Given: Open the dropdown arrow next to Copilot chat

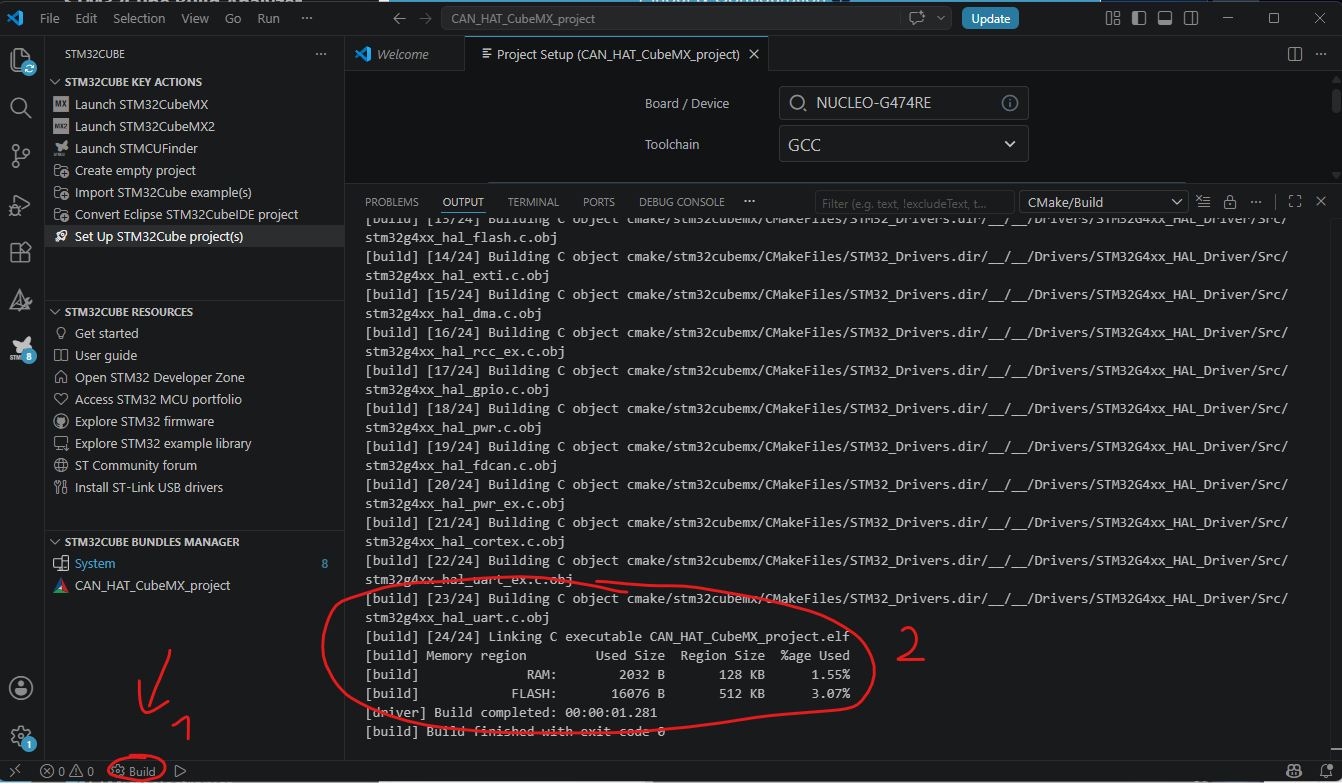Looking at the screenshot, I should click(941, 18).
